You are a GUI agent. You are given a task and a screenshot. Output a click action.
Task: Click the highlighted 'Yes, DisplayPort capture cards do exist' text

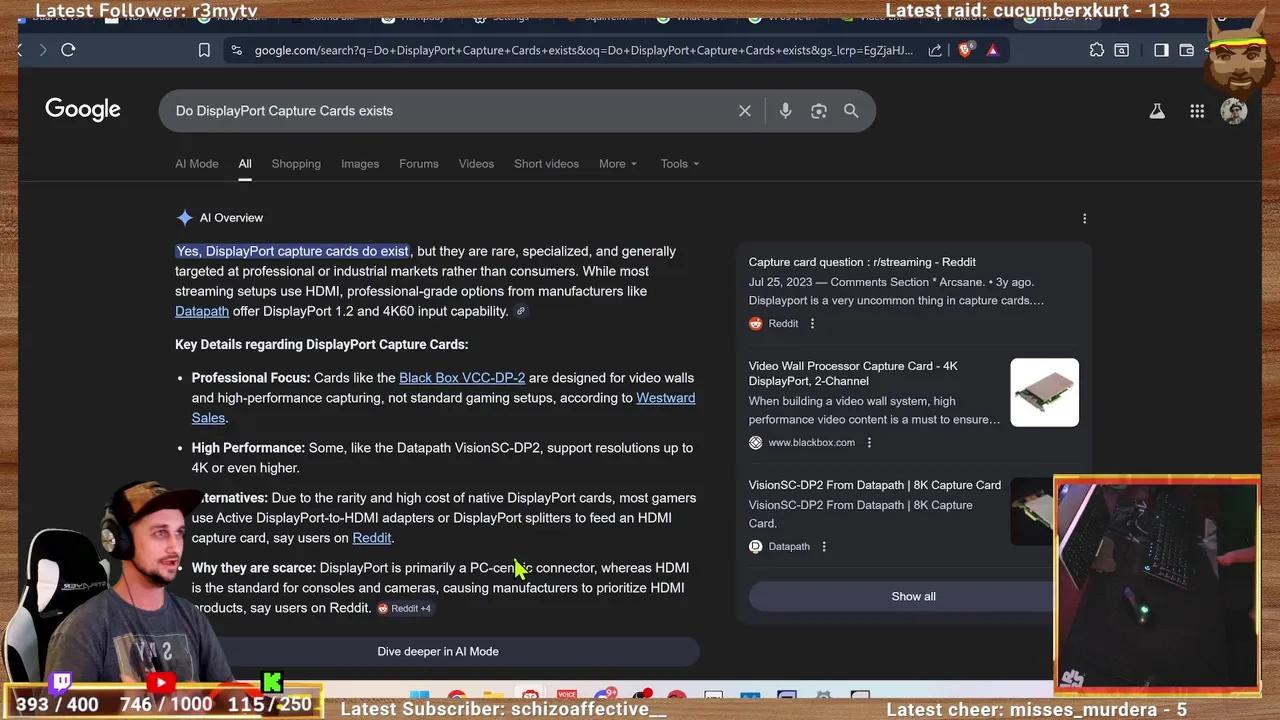tap(292, 251)
